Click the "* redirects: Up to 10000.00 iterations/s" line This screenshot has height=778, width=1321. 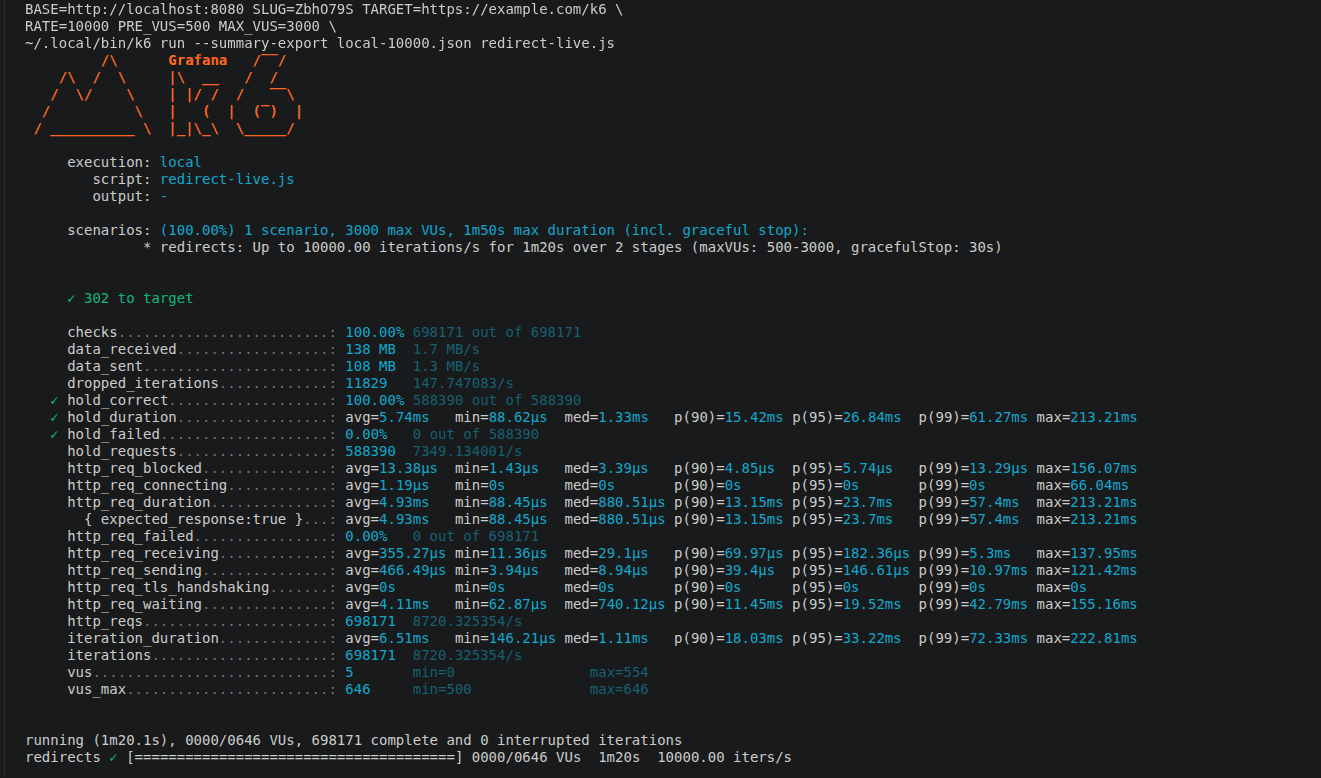[x=573, y=247]
